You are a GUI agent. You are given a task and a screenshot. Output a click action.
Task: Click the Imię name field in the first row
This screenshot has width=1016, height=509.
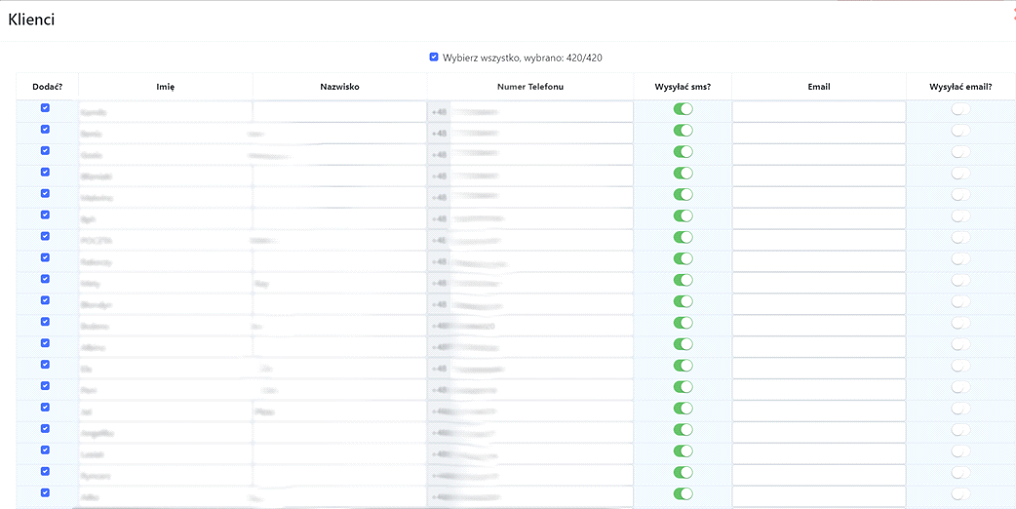tap(165, 112)
